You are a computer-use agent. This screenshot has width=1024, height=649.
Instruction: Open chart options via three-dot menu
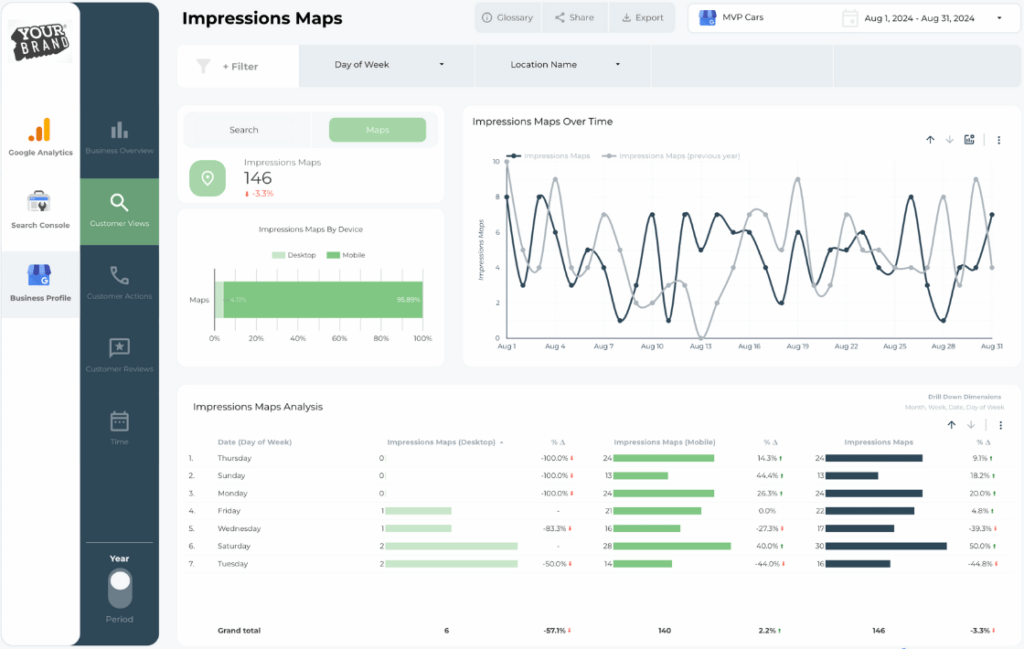999,140
